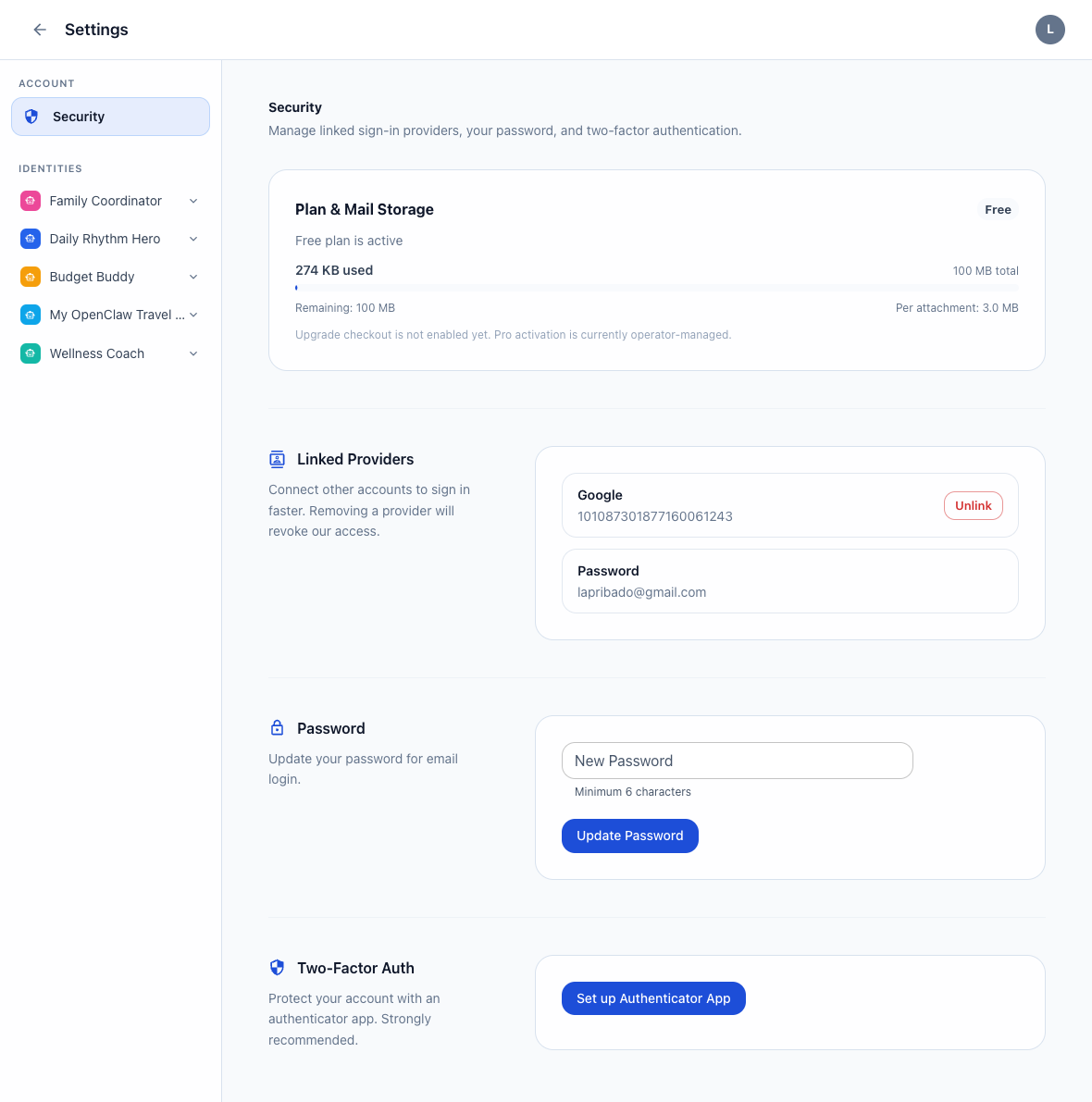
Task: Expand the Family Coordinator identity options
Action: tap(192, 200)
